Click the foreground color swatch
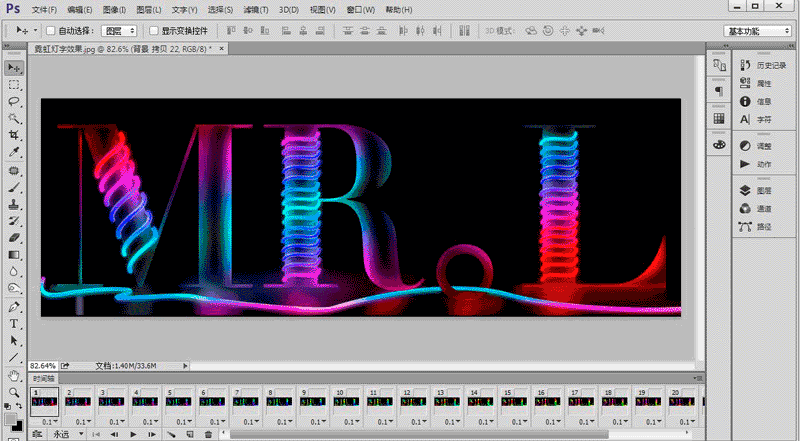Screen dimensions: 800x441 click(x=10, y=419)
